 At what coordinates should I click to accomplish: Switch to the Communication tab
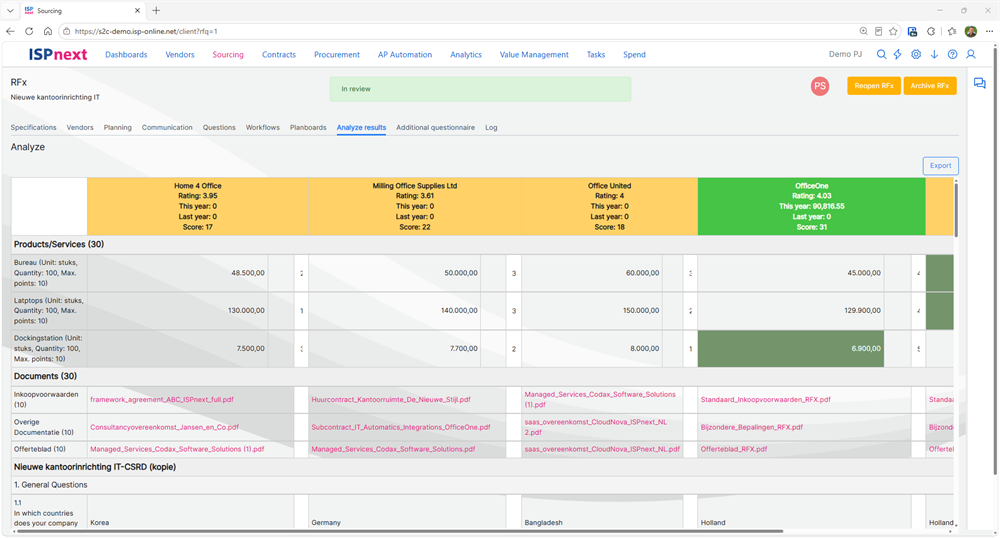pos(167,127)
